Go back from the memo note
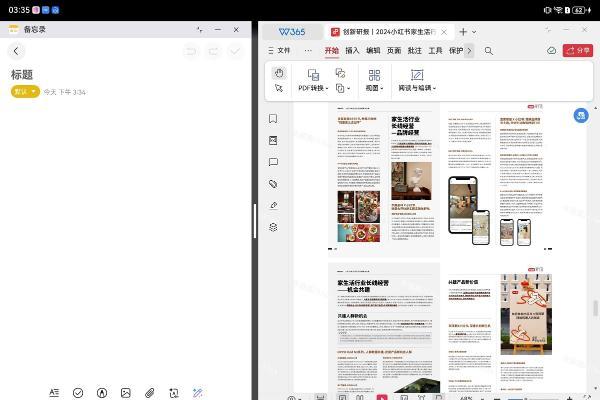Viewport: 600px width, 400px height. coord(16,50)
